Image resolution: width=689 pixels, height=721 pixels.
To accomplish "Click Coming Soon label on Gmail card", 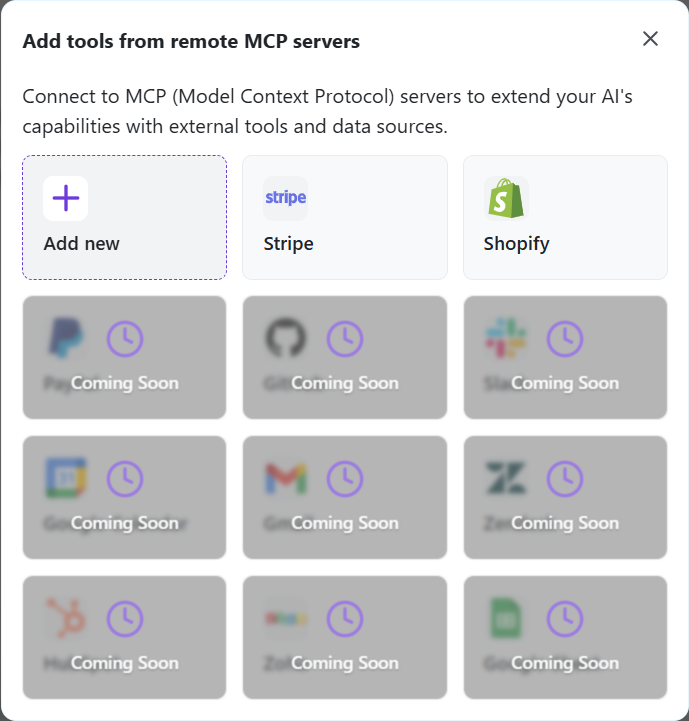I will coord(345,524).
